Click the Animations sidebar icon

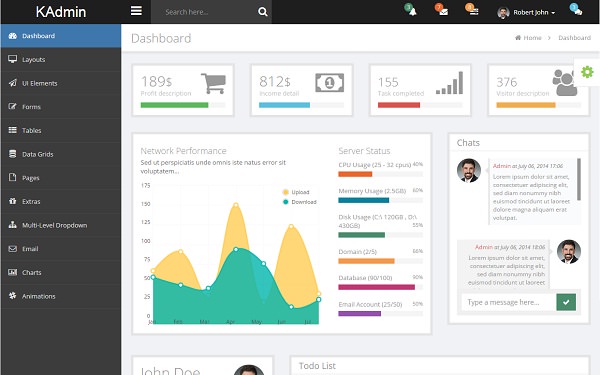(x=13, y=296)
